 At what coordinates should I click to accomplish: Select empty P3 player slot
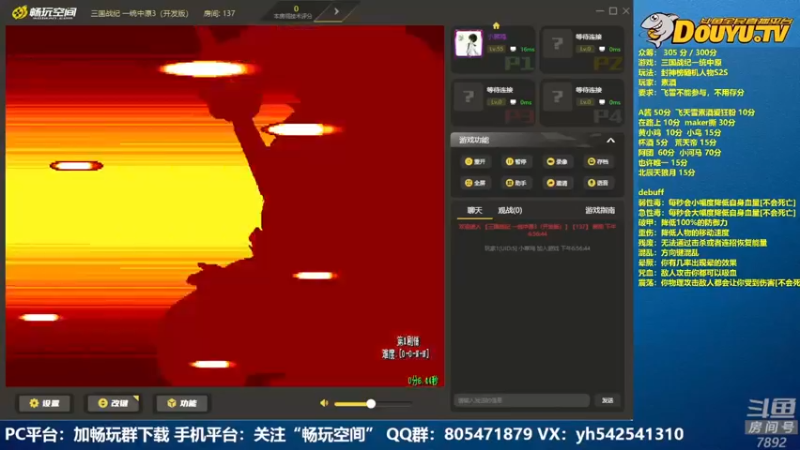click(493, 103)
